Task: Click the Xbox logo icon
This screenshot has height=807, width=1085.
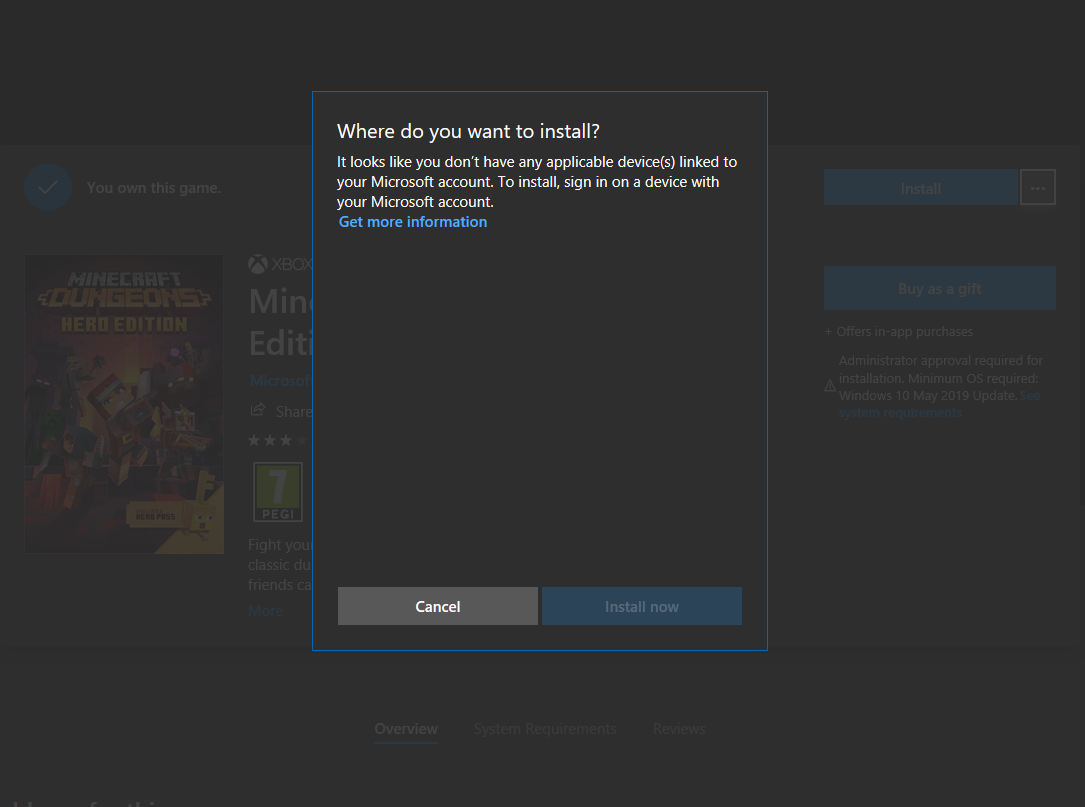Action: [257, 264]
